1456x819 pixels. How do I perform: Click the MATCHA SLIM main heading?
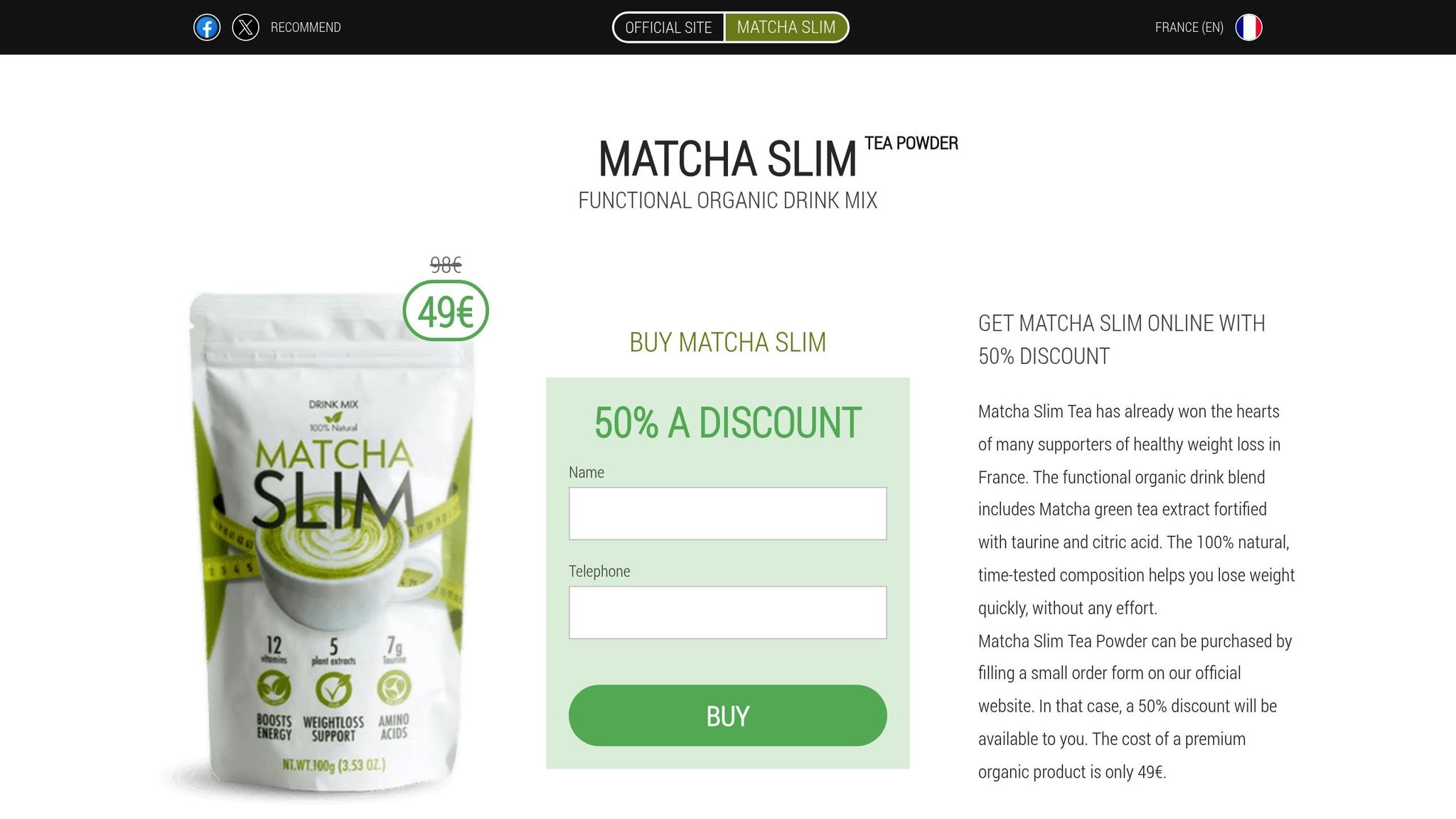pyautogui.click(x=727, y=159)
